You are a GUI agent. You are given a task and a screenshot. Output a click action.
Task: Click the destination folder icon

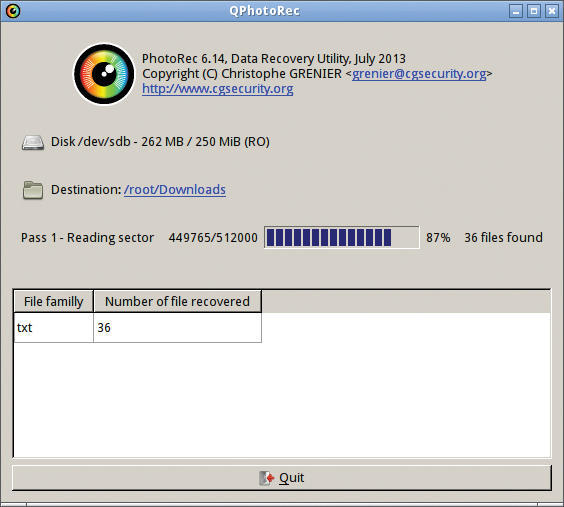click(33, 190)
